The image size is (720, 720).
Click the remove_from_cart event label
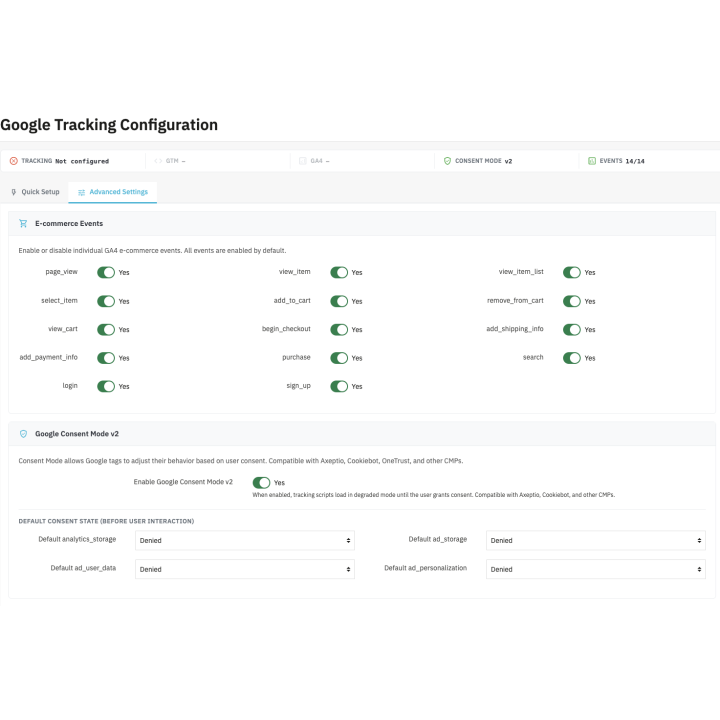click(515, 300)
